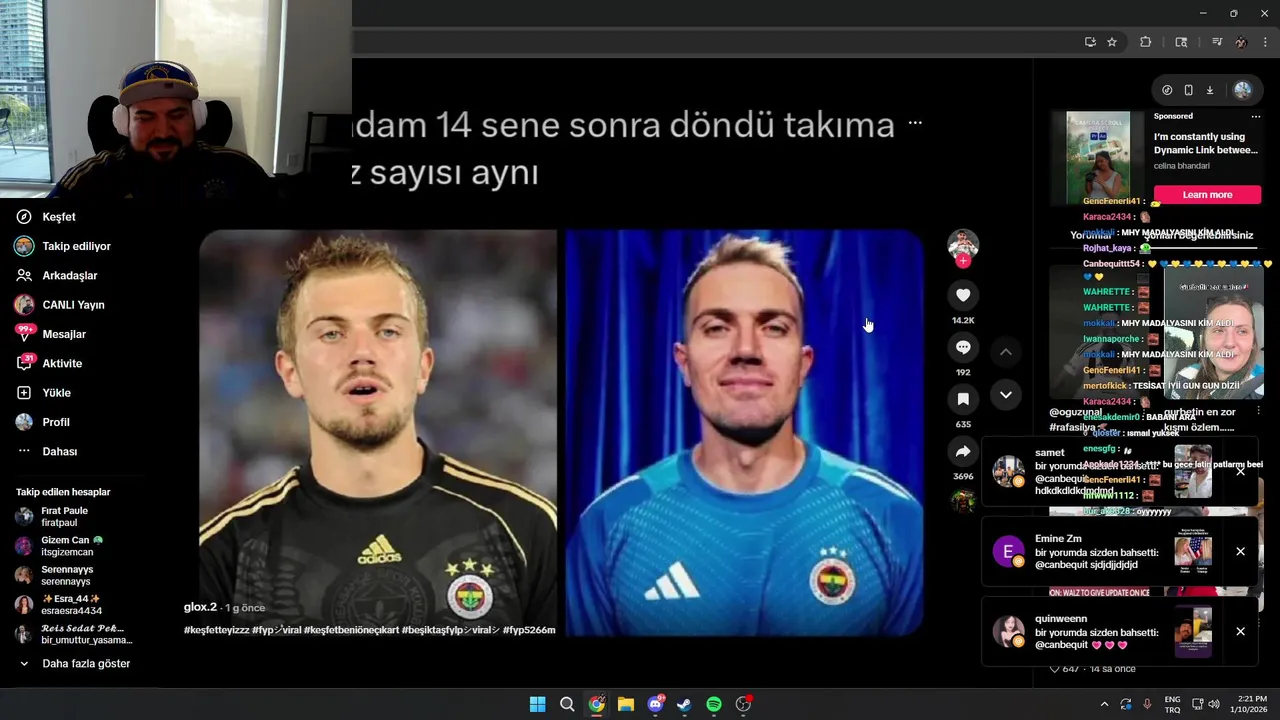
Task: Open video creator avatar above like button
Action: (963, 243)
